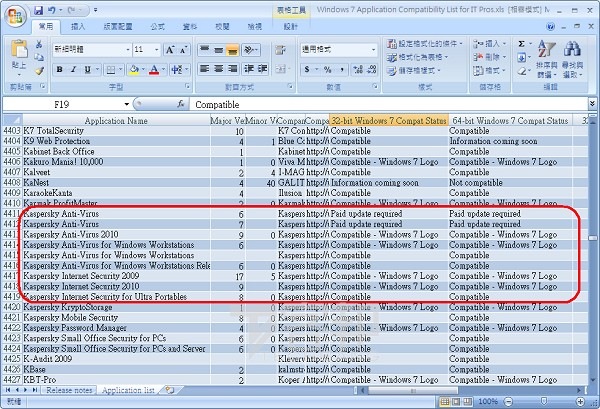Open the font name dropdown

click(128, 50)
